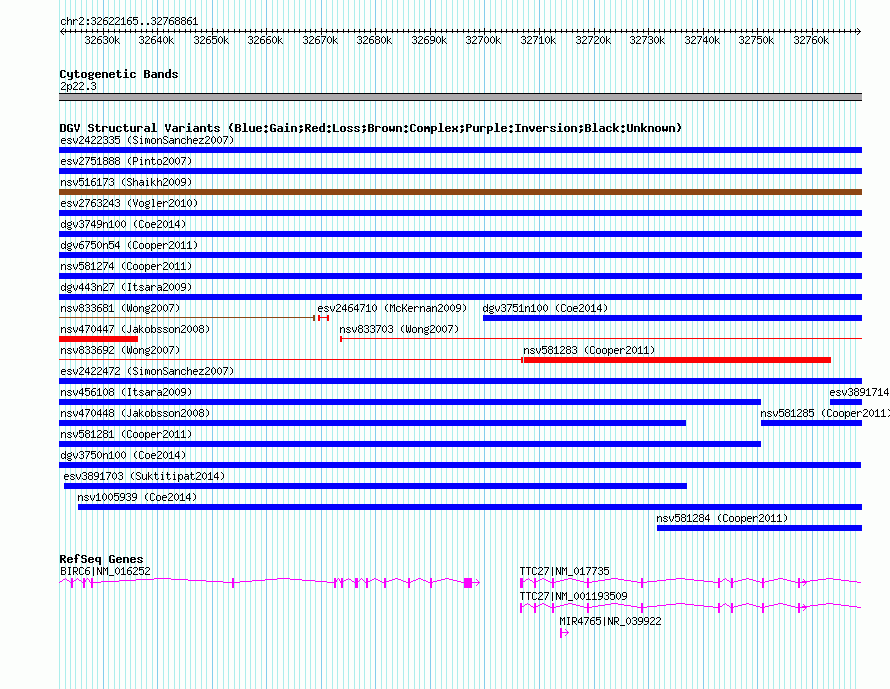This screenshot has width=890, height=689.
Task: Click dgv443n27 (Itsara2009) label
Action: click(126, 287)
